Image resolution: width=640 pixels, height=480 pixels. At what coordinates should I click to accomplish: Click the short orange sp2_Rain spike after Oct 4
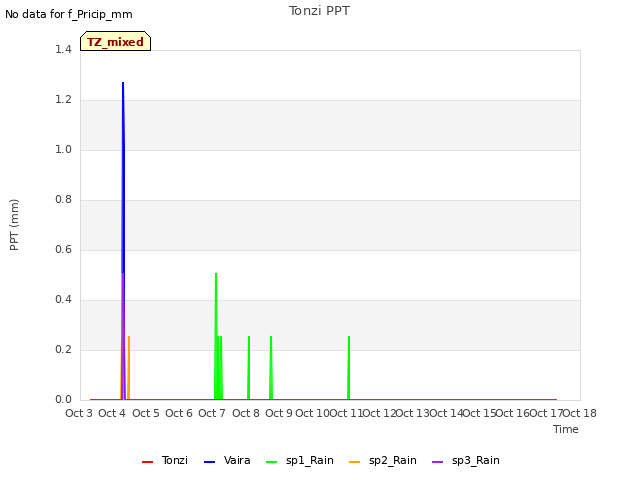(129, 368)
